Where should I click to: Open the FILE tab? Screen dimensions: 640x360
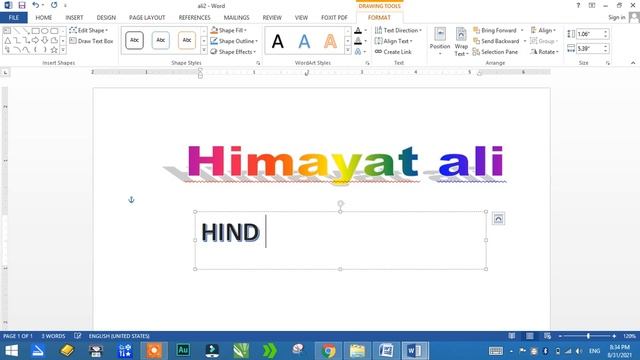13,18
